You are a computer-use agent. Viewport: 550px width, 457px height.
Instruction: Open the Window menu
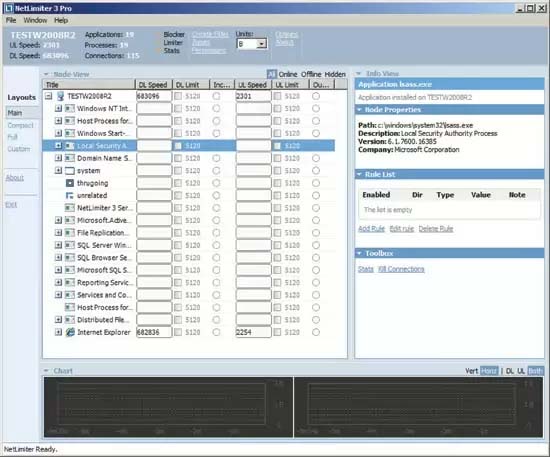35,20
